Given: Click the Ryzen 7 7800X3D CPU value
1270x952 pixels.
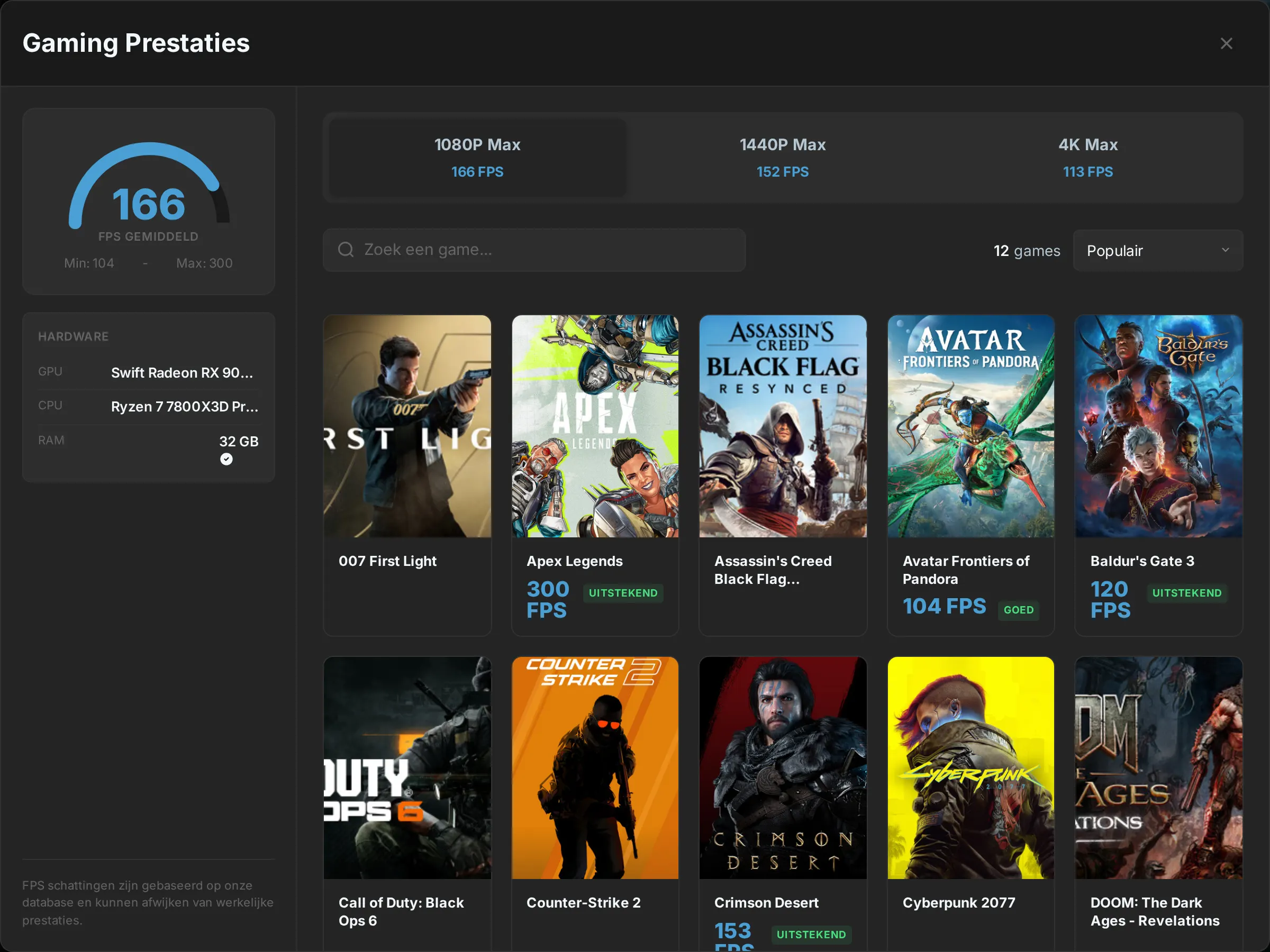Looking at the screenshot, I should point(184,407).
